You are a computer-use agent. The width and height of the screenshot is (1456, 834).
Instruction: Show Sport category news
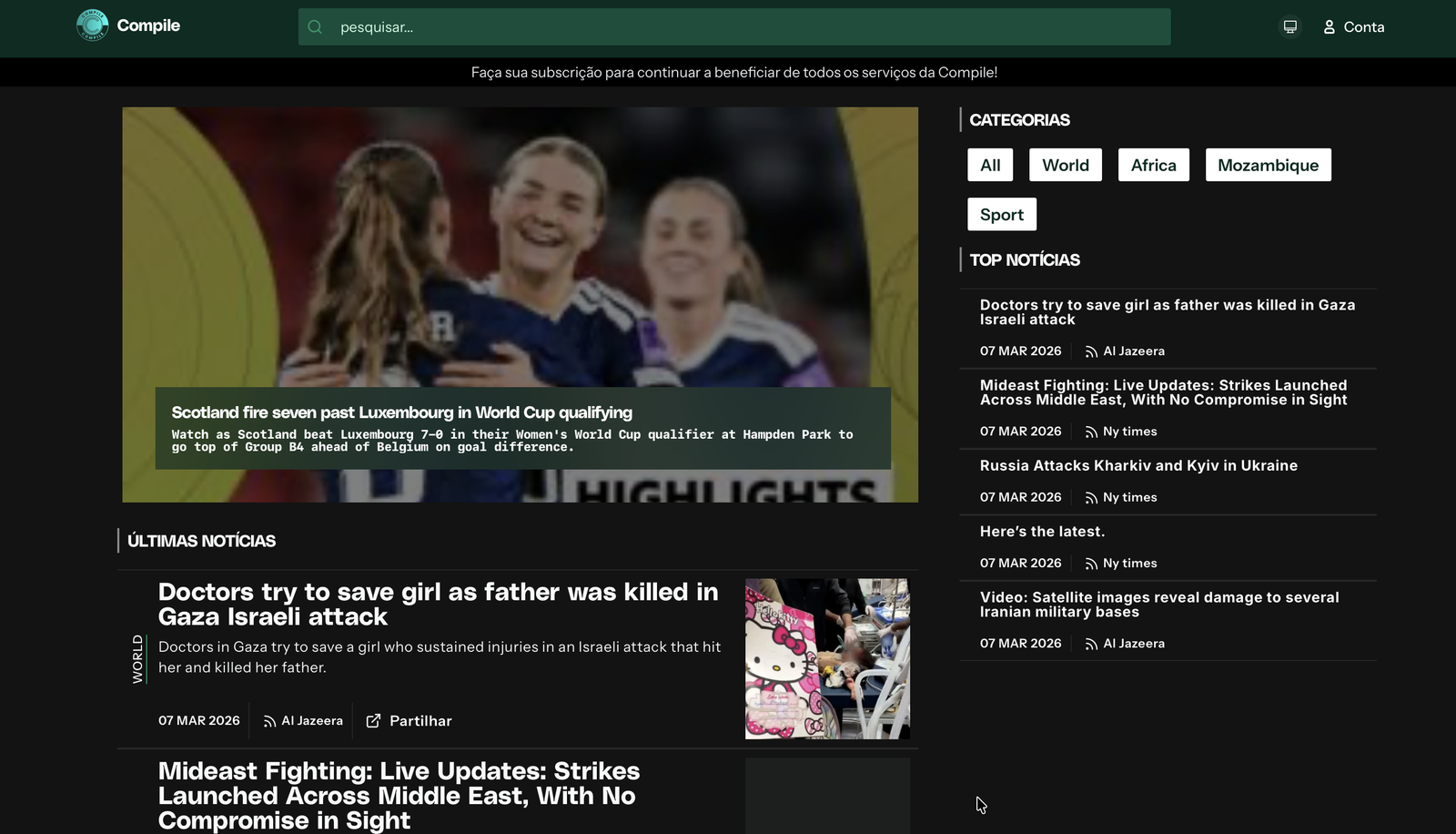[1001, 215]
